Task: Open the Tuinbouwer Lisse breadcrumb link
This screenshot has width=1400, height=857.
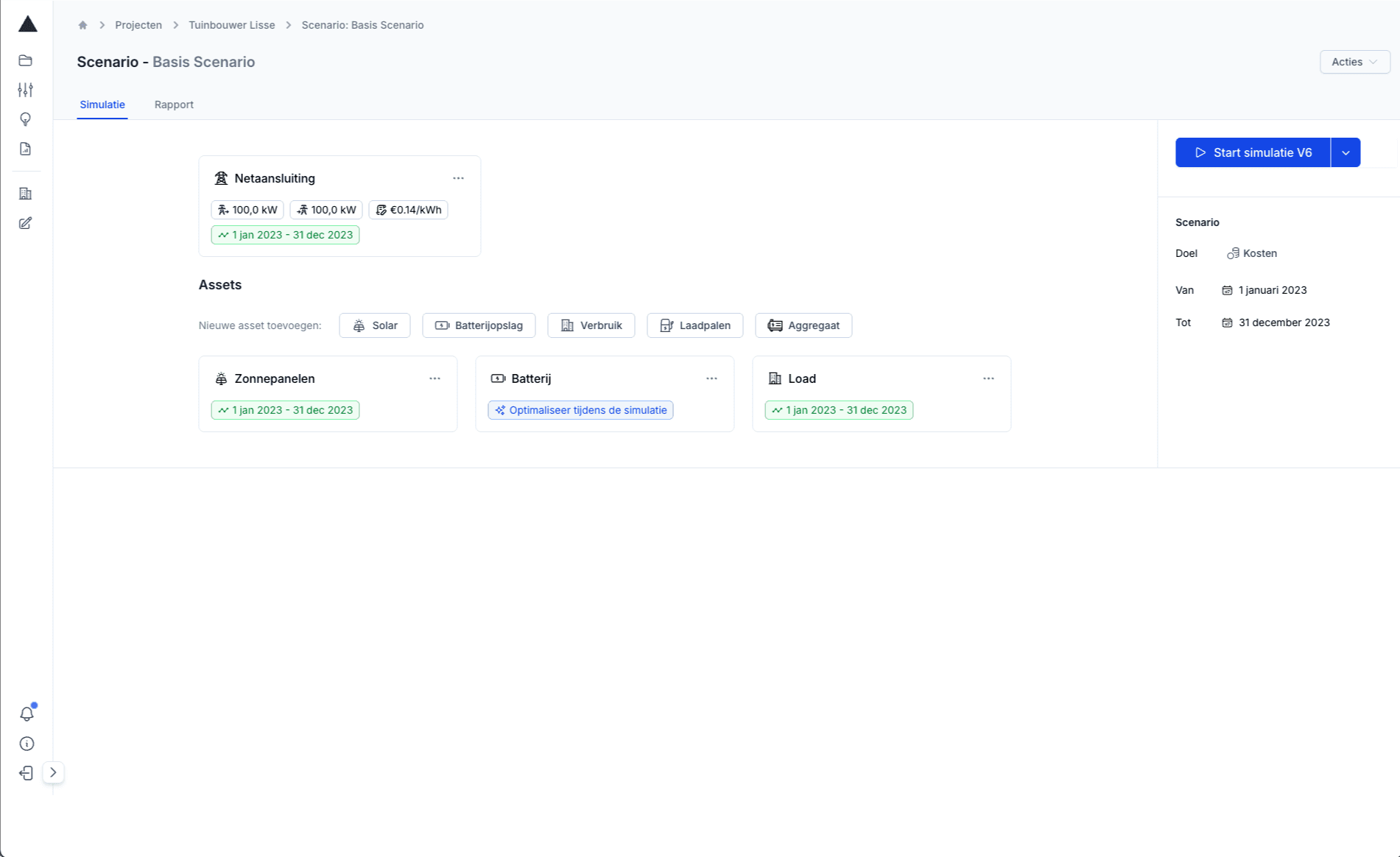Action: [x=231, y=25]
